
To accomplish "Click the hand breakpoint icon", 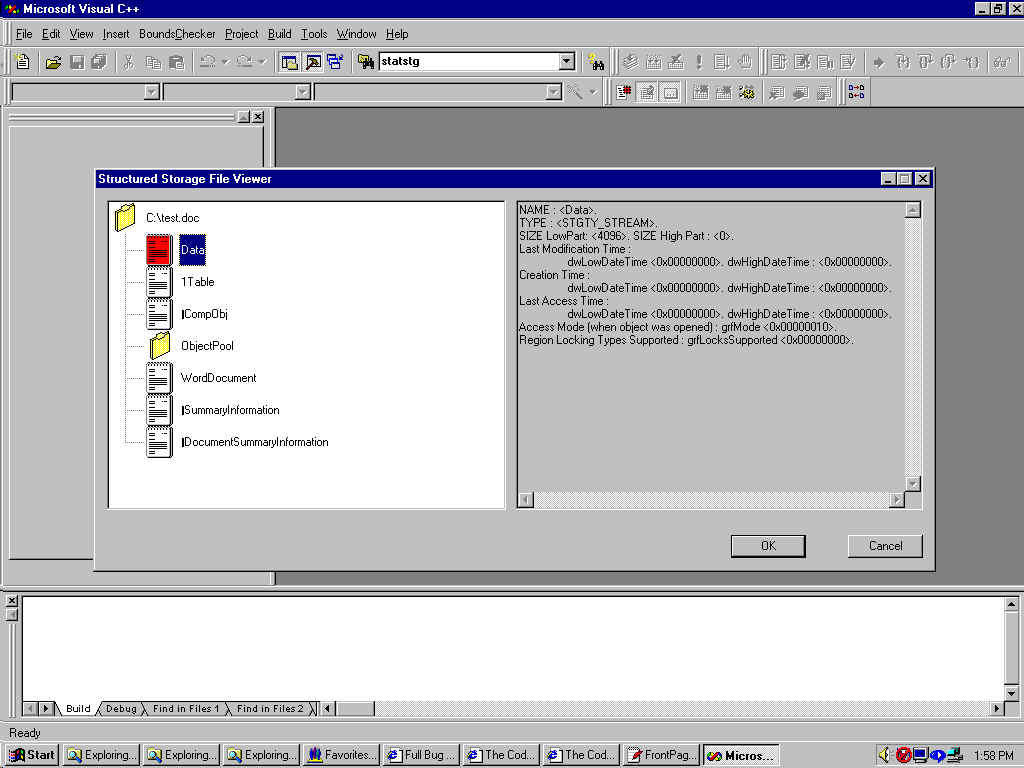I will click(x=745, y=62).
